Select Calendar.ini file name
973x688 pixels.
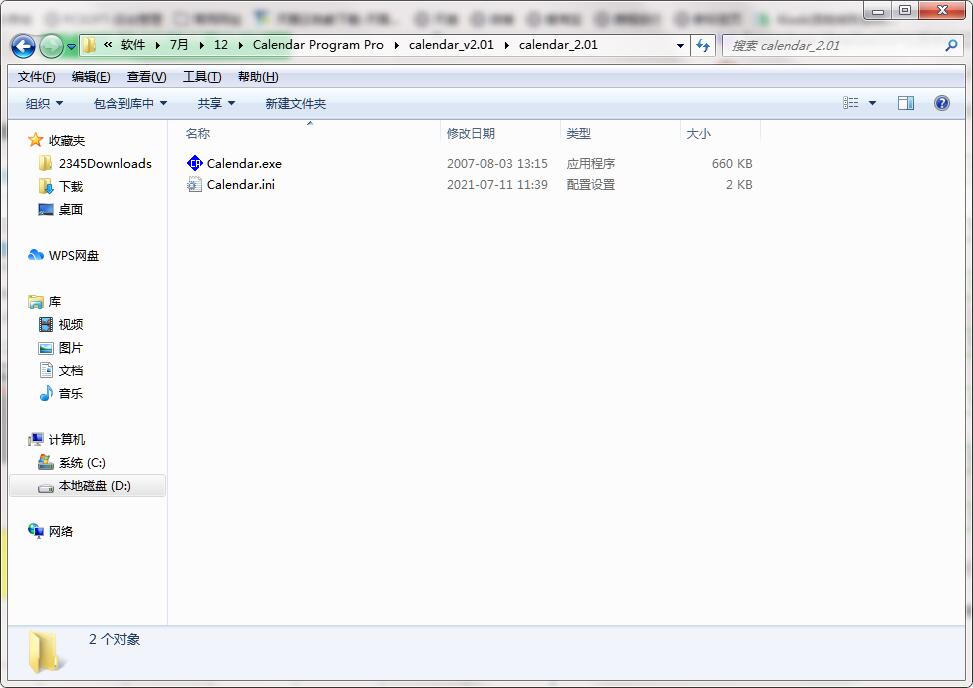[x=241, y=185]
